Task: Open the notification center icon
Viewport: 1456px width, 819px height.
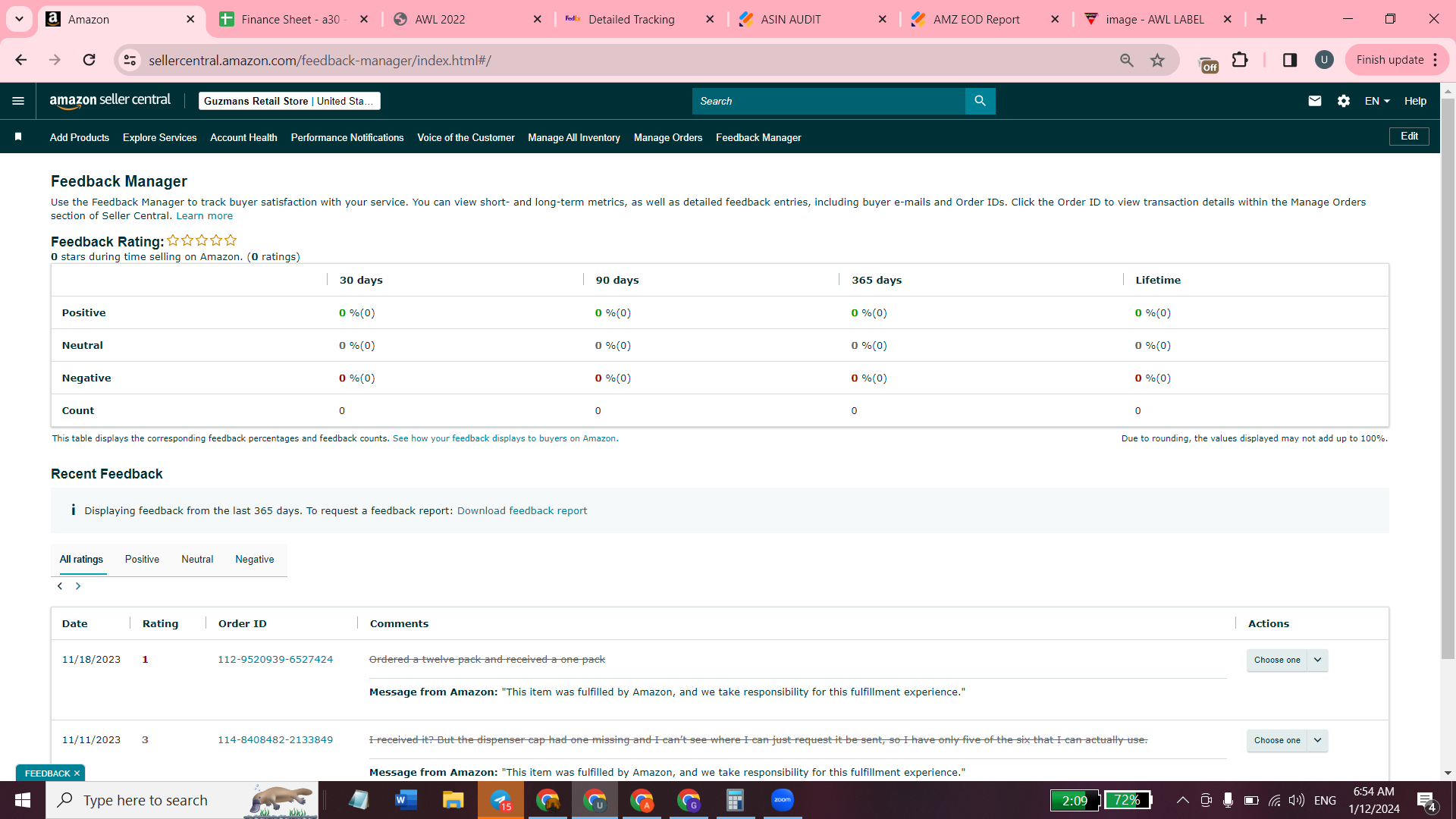Action: tap(1426, 801)
